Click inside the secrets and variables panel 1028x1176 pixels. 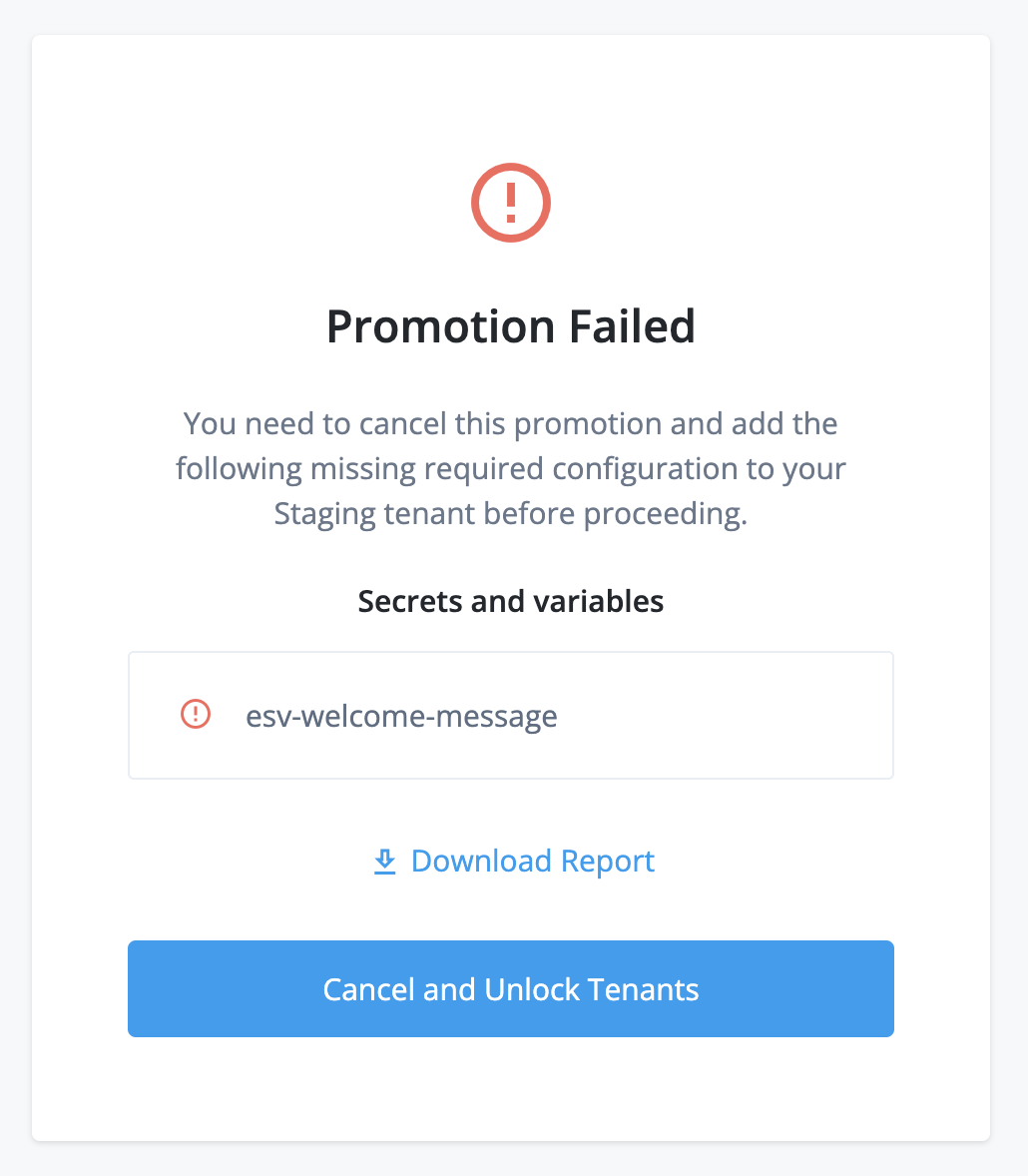coord(599,714)
